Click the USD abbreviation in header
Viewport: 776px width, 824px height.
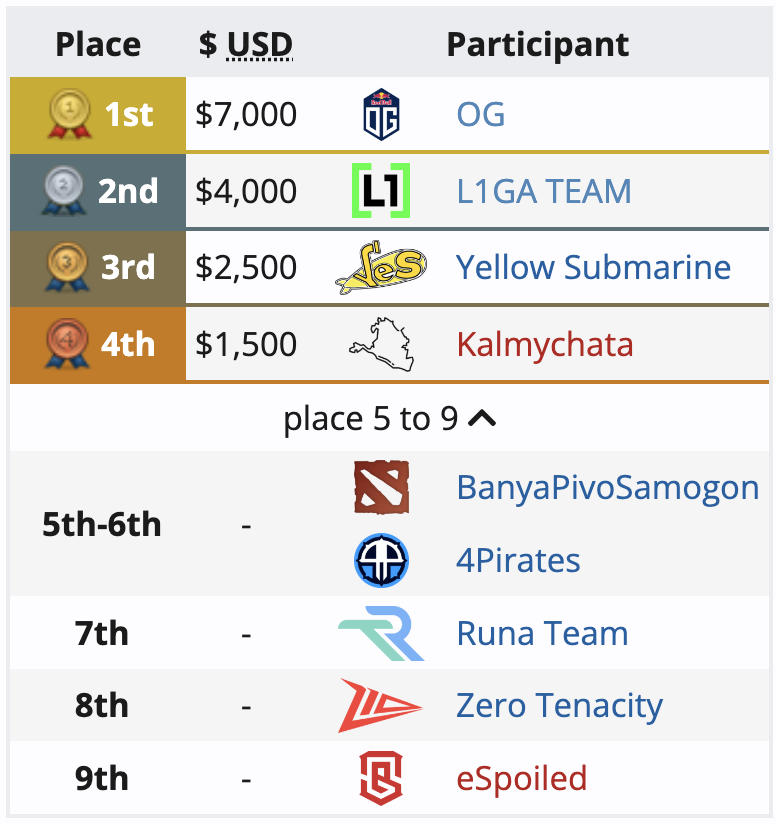point(260,45)
